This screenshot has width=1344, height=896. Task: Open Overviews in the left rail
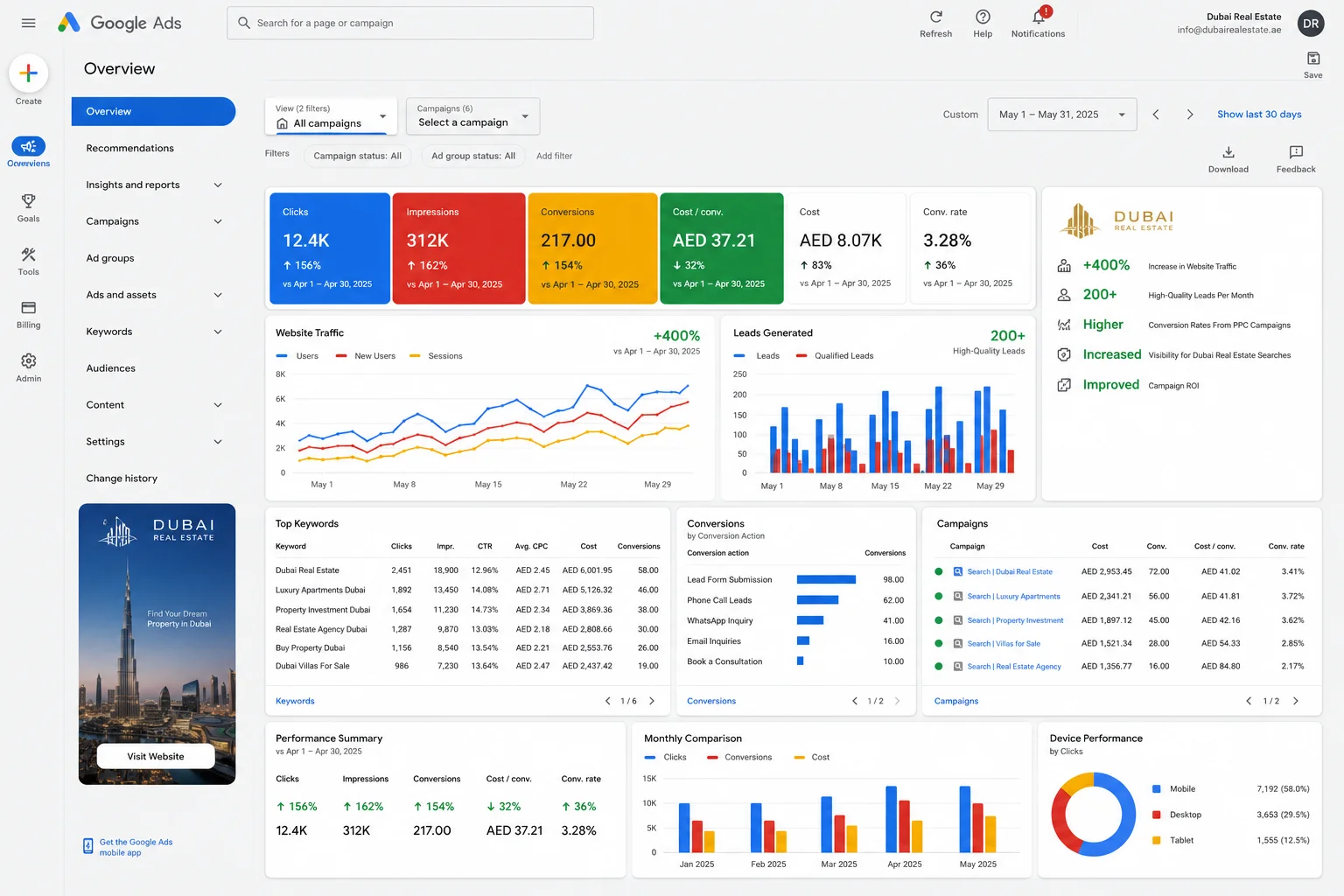28,151
